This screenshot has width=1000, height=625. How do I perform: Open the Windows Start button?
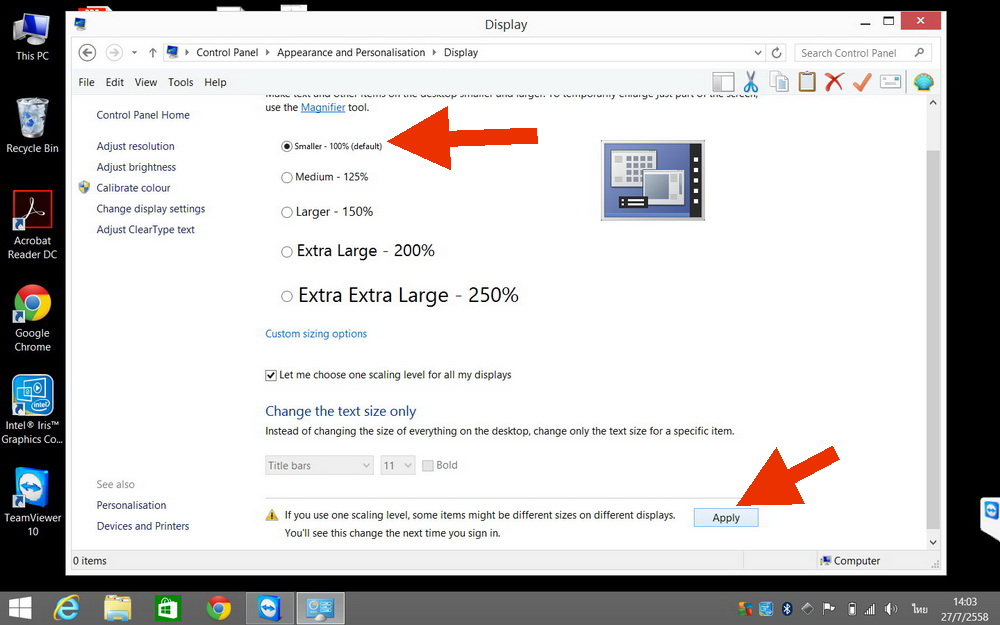coord(20,608)
